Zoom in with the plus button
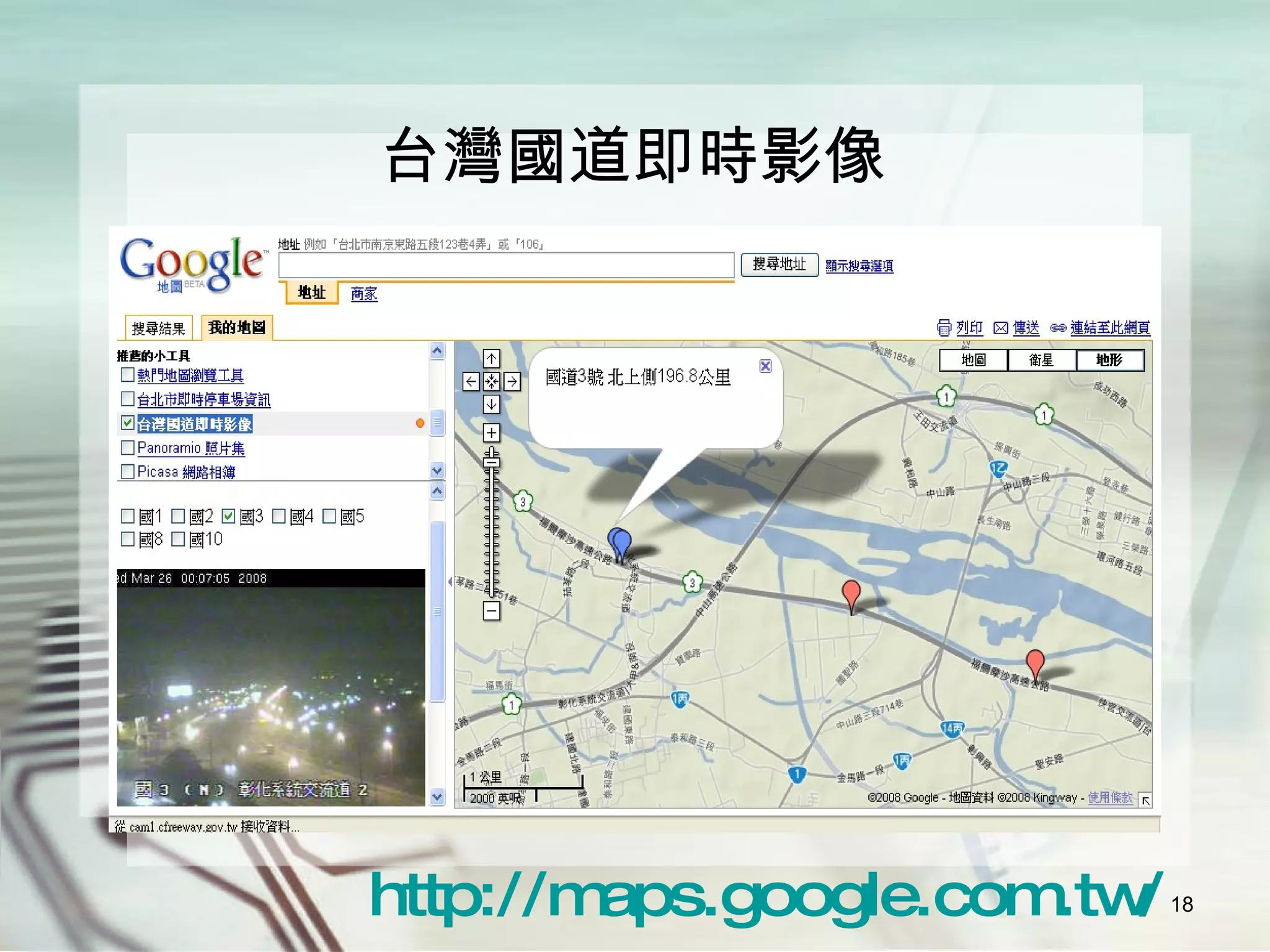Image resolution: width=1270 pixels, height=952 pixels. coord(491,433)
